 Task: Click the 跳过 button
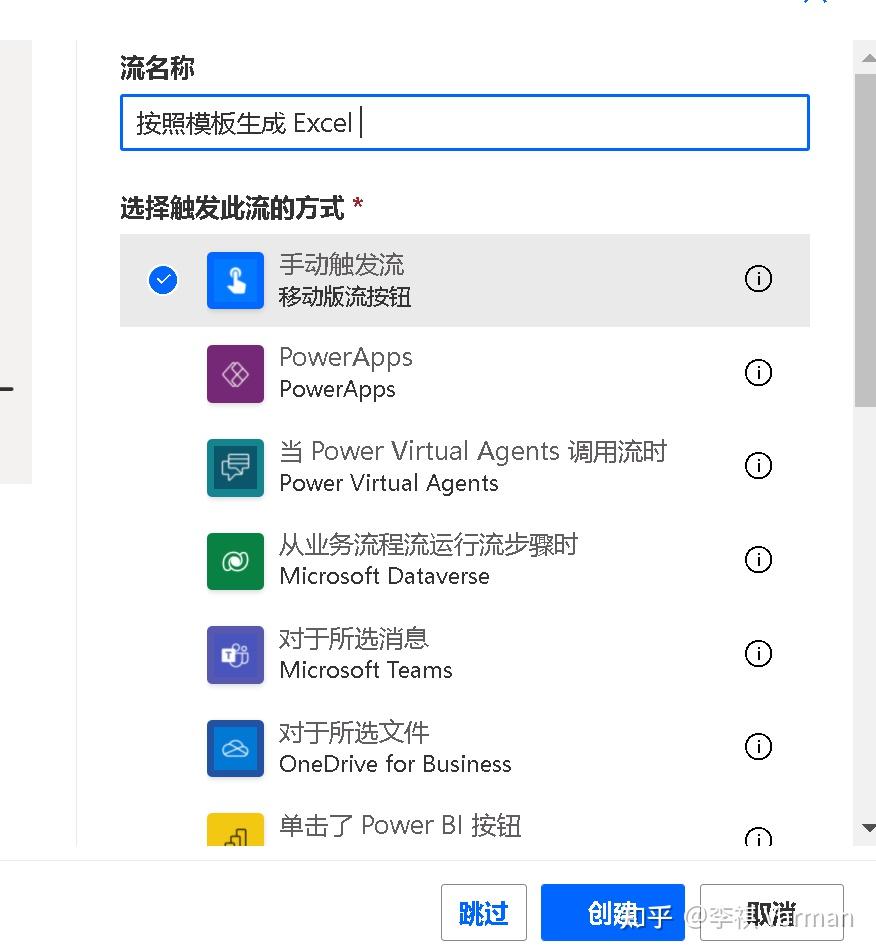(x=483, y=912)
